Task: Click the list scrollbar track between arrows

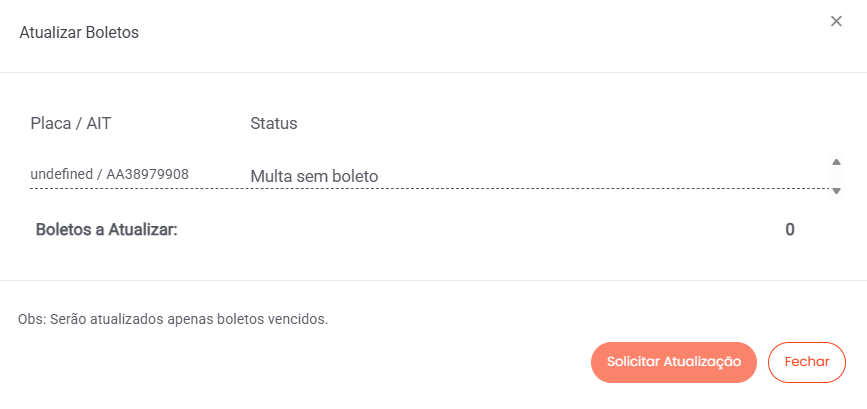Action: pos(836,176)
